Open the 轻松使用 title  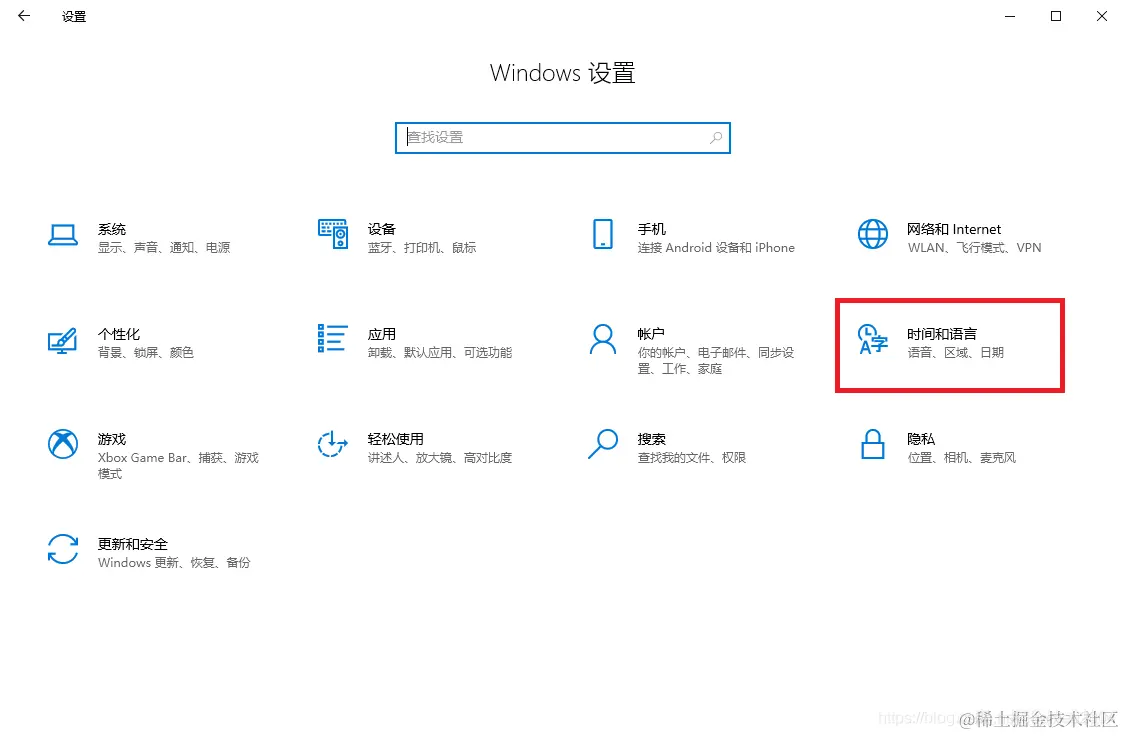pos(395,439)
